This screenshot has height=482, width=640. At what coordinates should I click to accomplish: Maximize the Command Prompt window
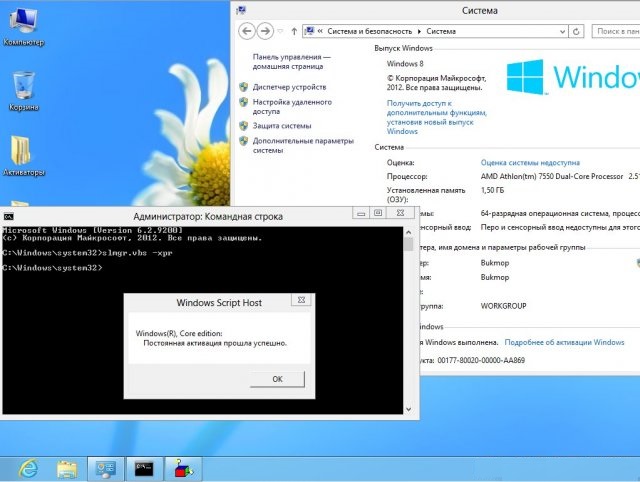(x=378, y=213)
